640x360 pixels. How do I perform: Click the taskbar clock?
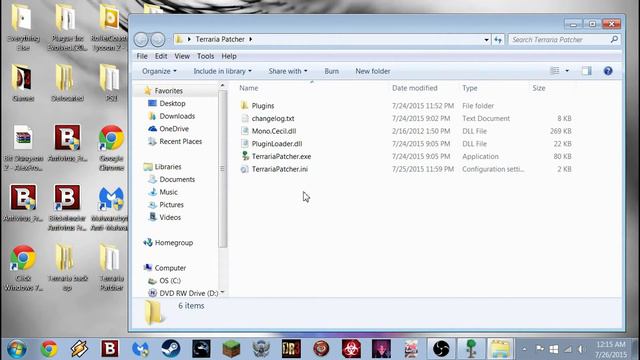pos(611,349)
